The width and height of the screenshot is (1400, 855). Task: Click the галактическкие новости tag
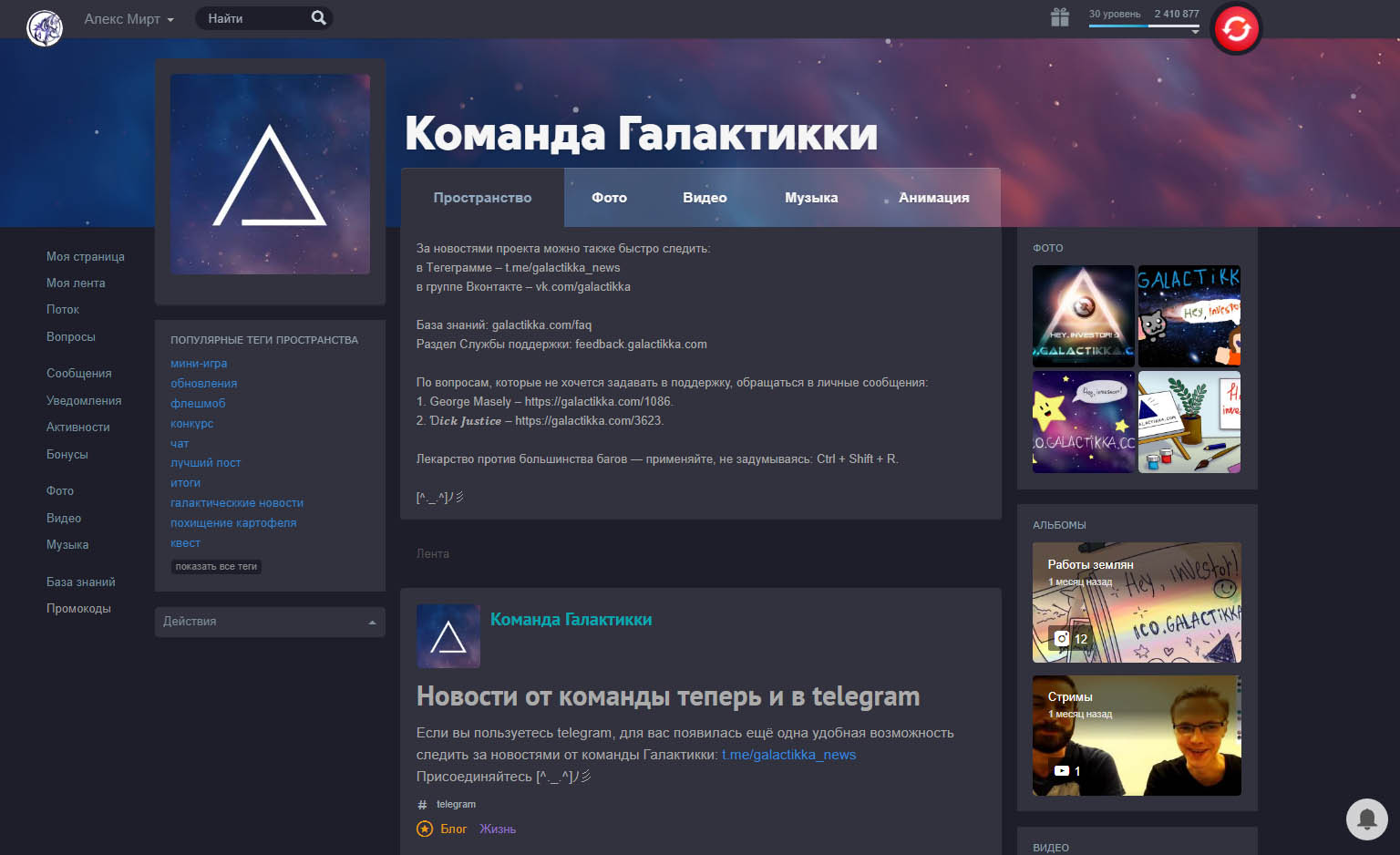pyautogui.click(x=237, y=503)
